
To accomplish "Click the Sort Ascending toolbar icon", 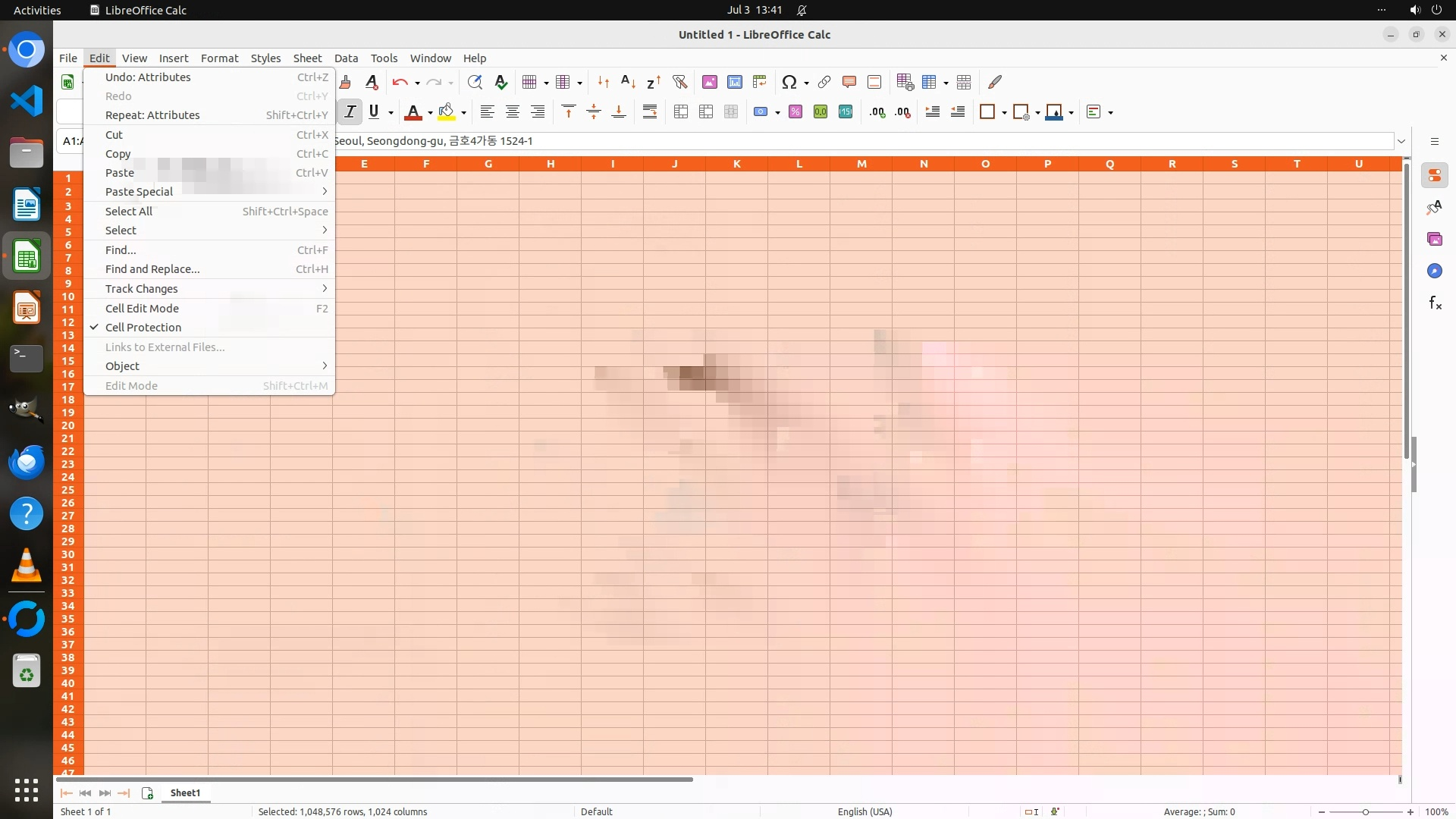I will pyautogui.click(x=628, y=82).
